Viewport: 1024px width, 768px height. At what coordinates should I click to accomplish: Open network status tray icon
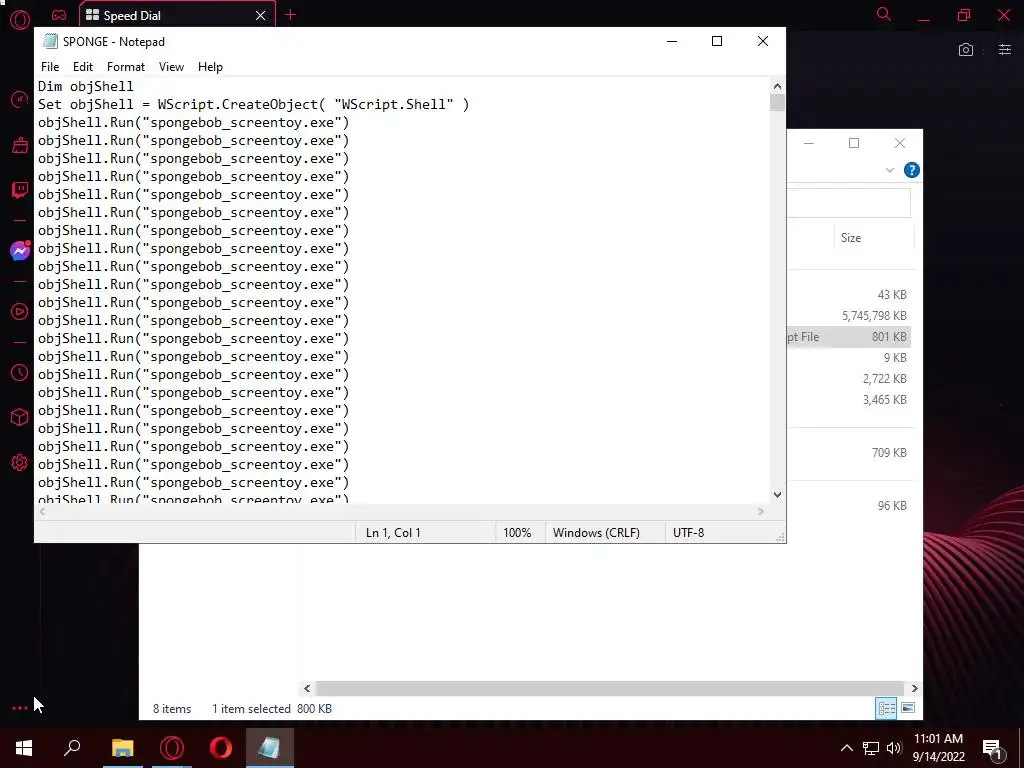(871, 748)
